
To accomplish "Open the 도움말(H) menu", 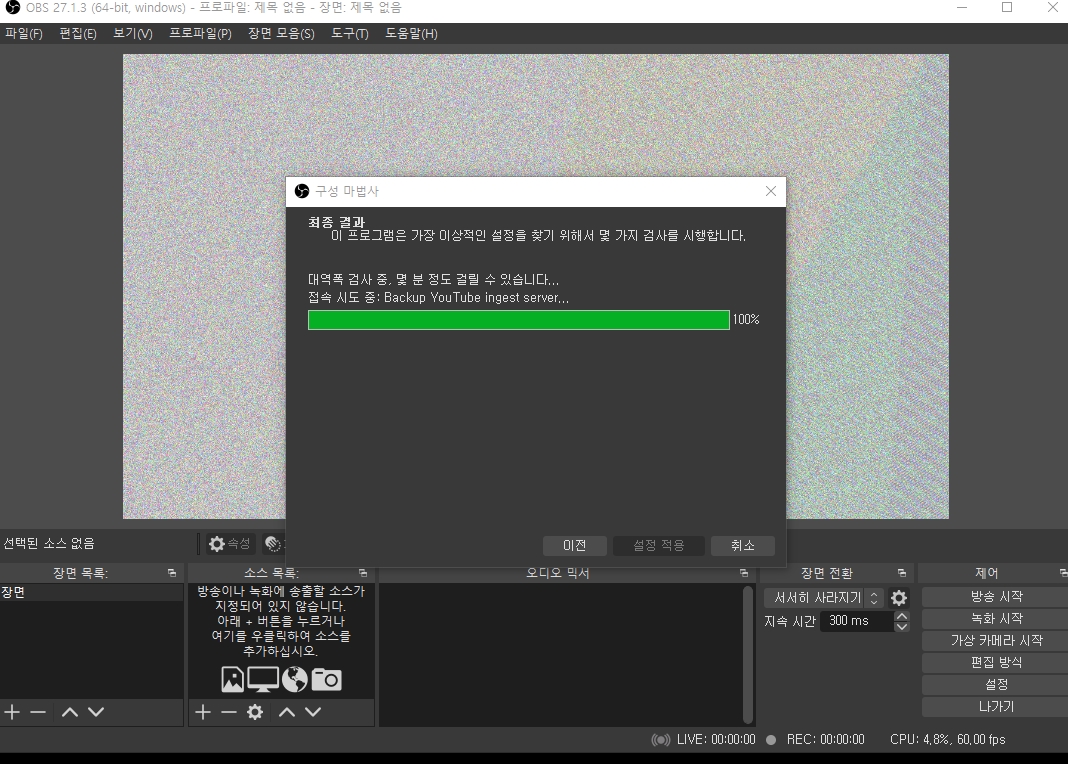I will coord(411,33).
